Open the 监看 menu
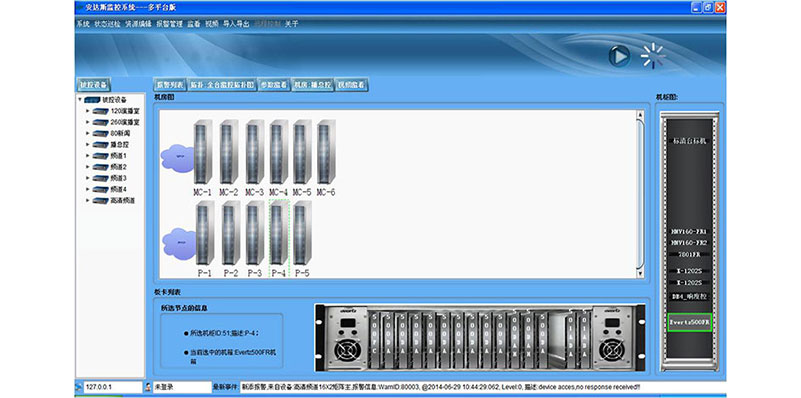 [194, 24]
